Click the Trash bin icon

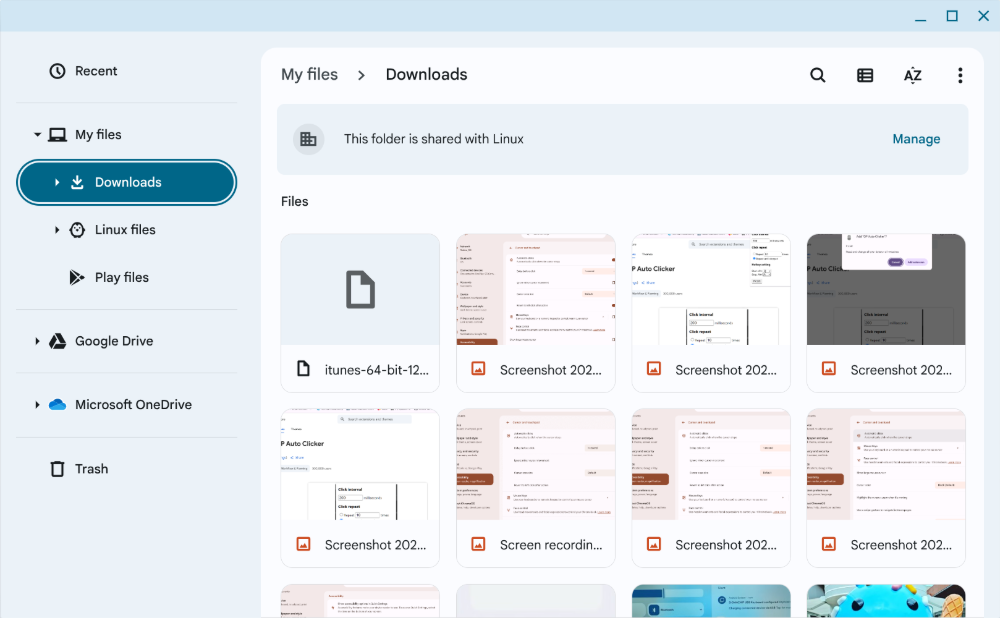click(57, 469)
